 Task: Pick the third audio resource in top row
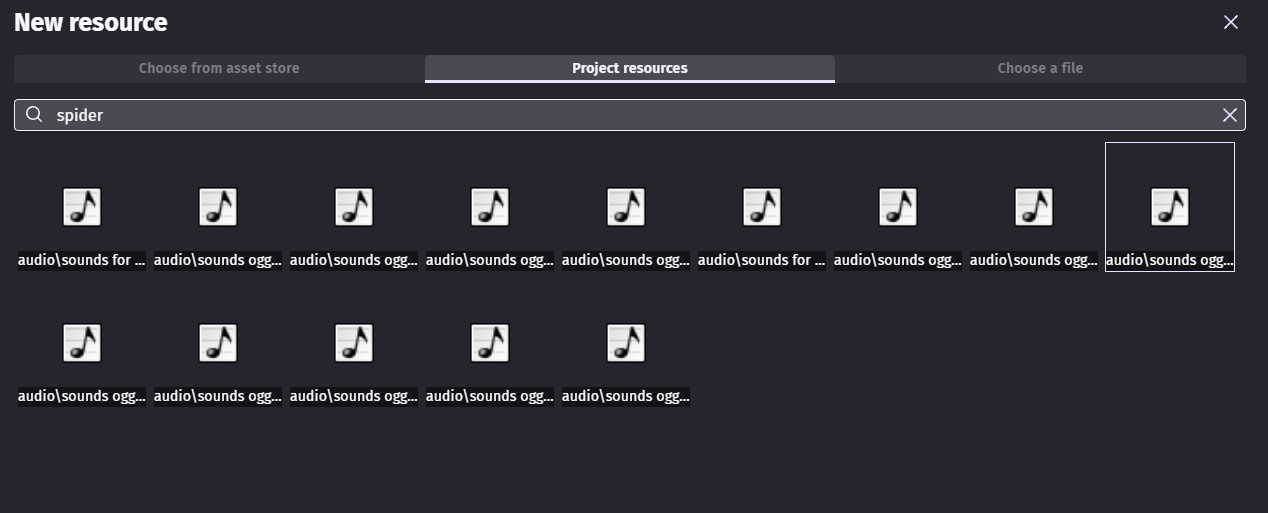[x=354, y=208]
